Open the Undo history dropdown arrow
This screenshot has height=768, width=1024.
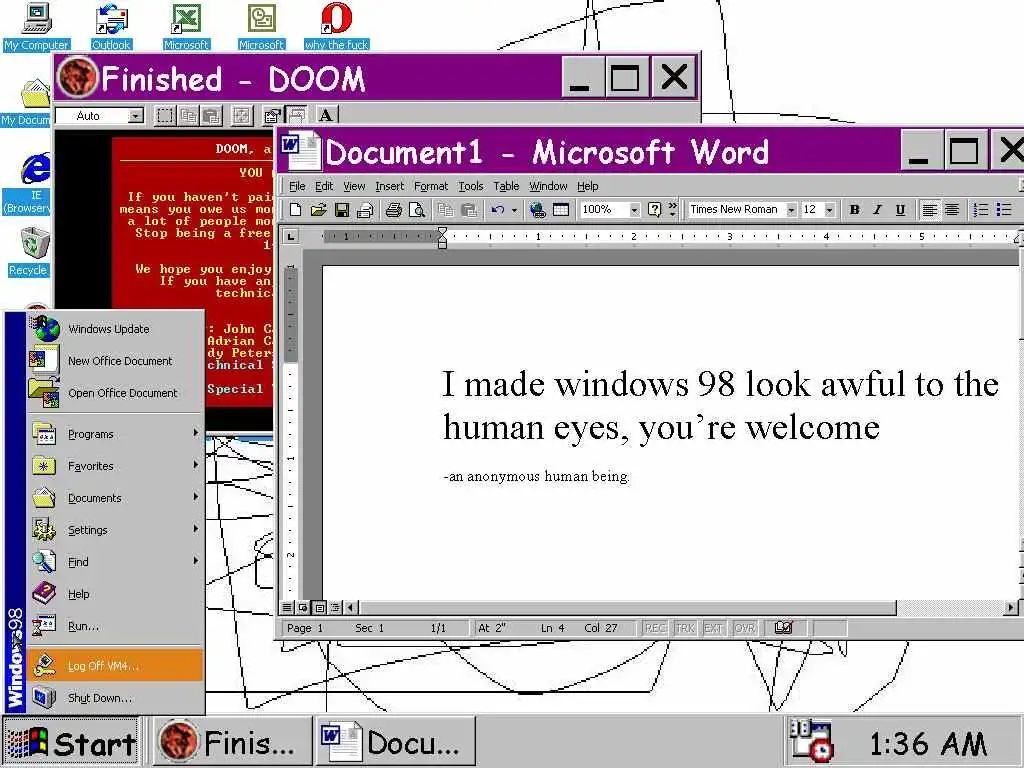[x=515, y=210]
